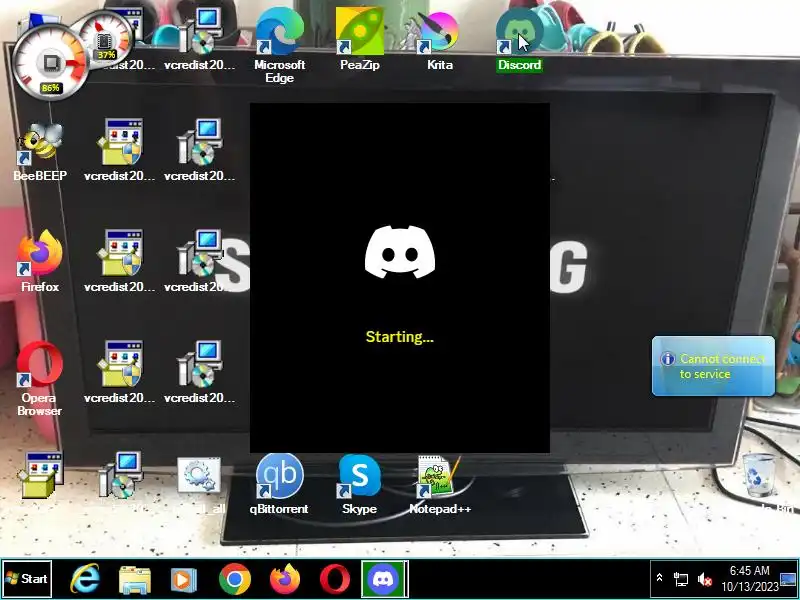This screenshot has width=800, height=600.
Task: Select the shield vcredist installer beside Opera Browser
Action: 119,372
